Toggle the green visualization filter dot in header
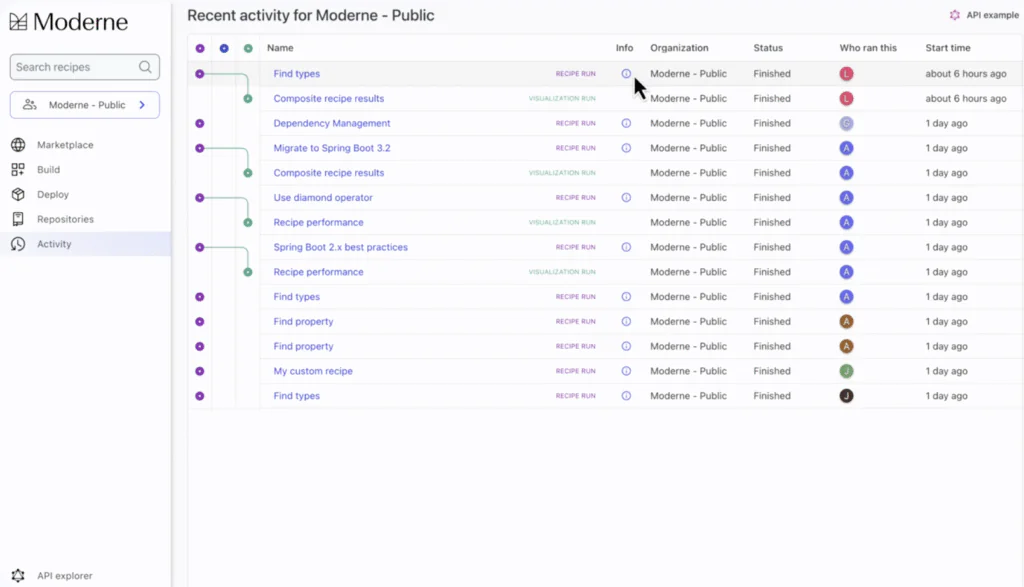 (248, 48)
